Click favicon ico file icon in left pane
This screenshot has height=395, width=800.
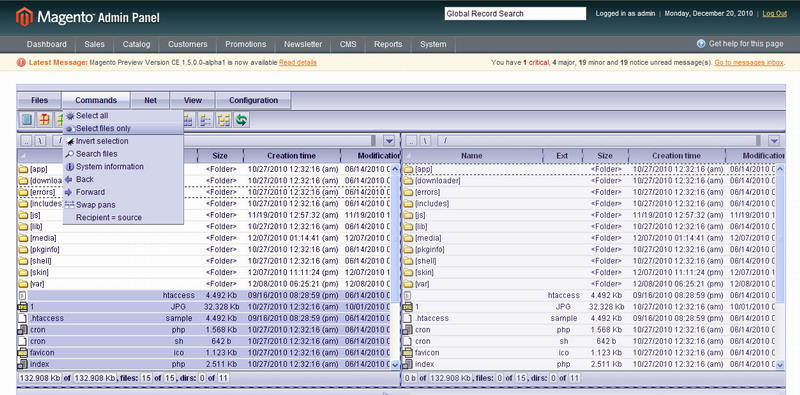tap(23, 353)
